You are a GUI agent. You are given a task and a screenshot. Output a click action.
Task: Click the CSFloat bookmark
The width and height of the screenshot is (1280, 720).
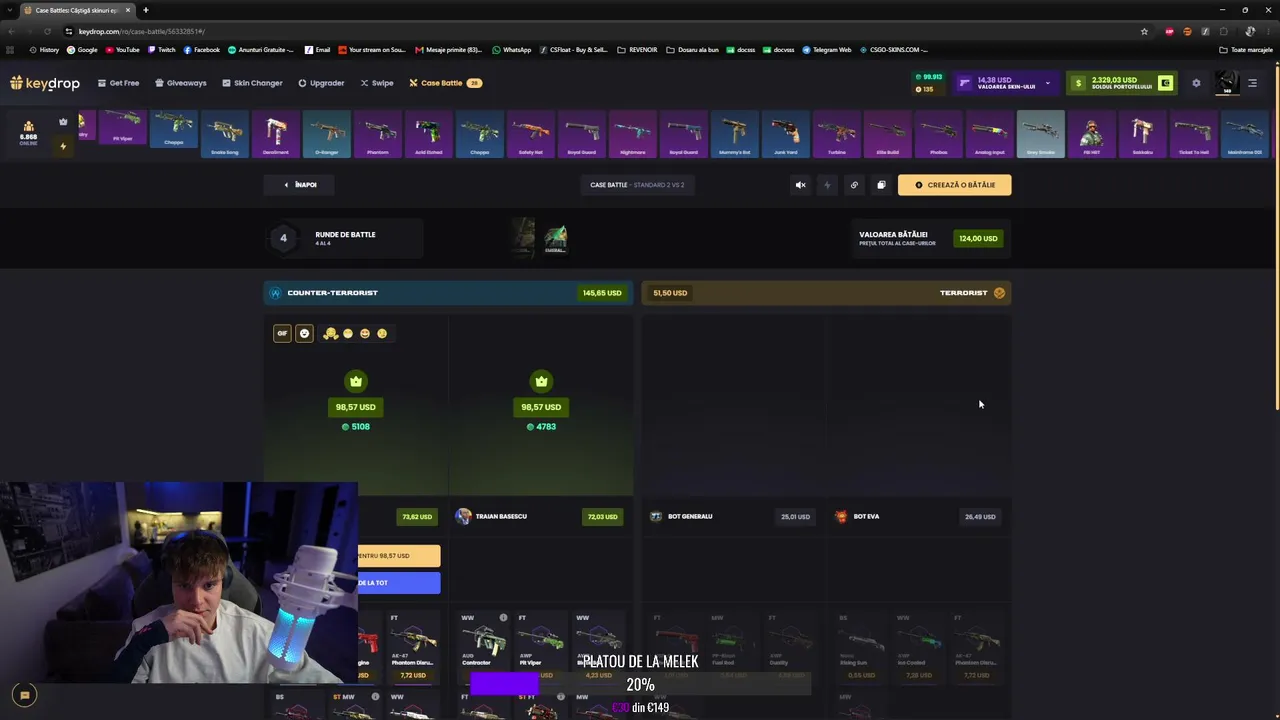click(x=573, y=50)
